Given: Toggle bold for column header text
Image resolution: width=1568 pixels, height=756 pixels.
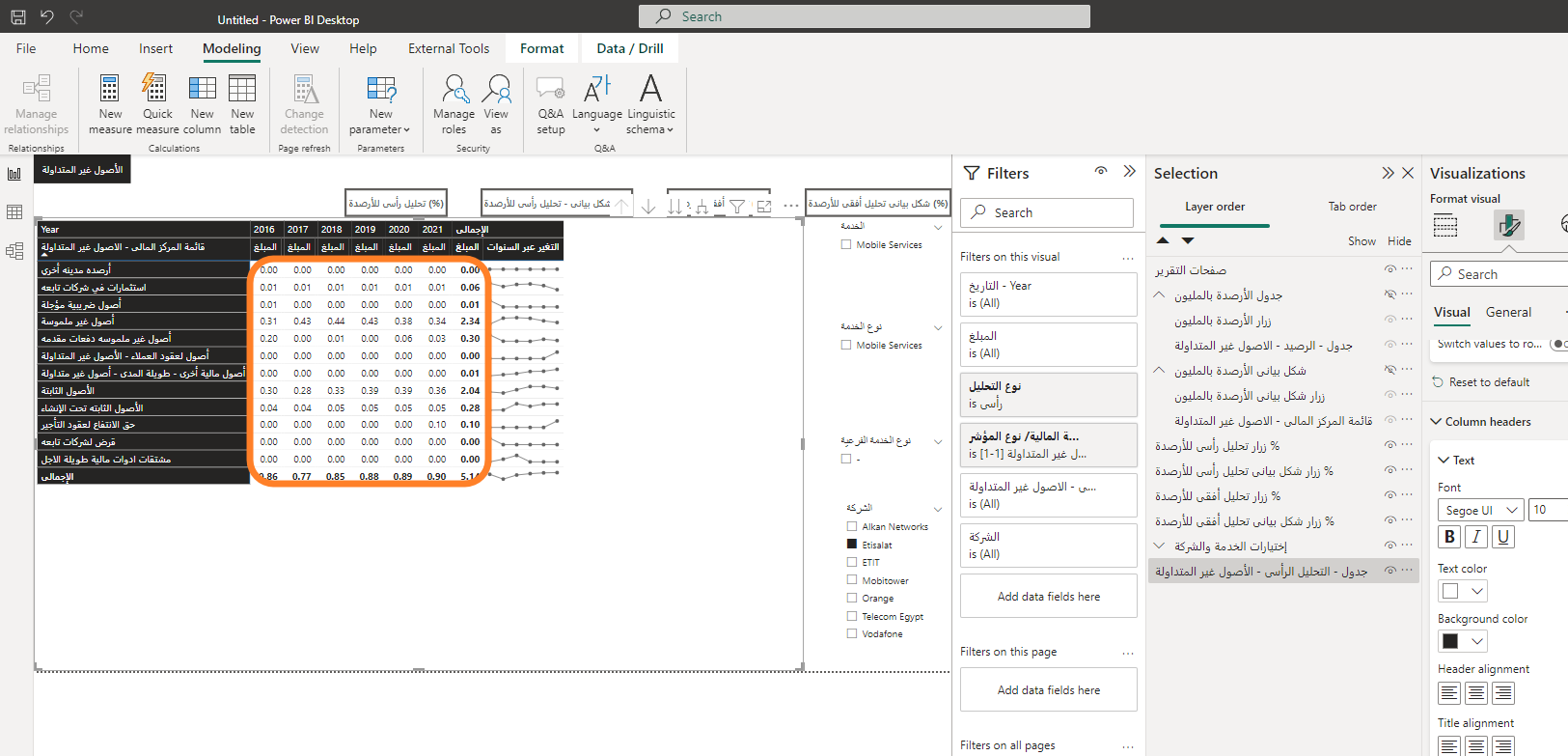Looking at the screenshot, I should pos(1449,537).
